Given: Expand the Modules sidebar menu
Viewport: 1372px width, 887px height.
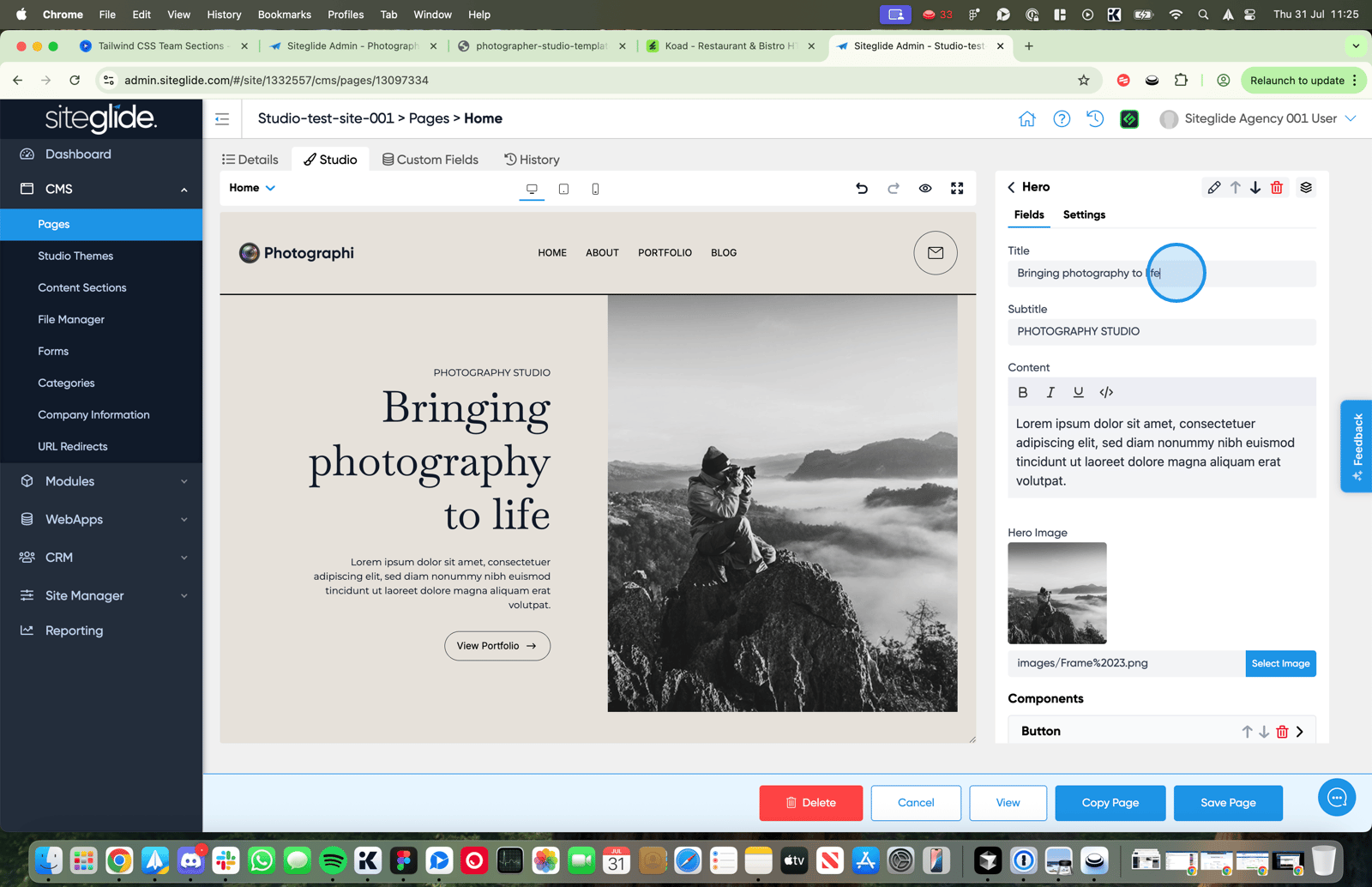Looking at the screenshot, I should click(x=101, y=481).
